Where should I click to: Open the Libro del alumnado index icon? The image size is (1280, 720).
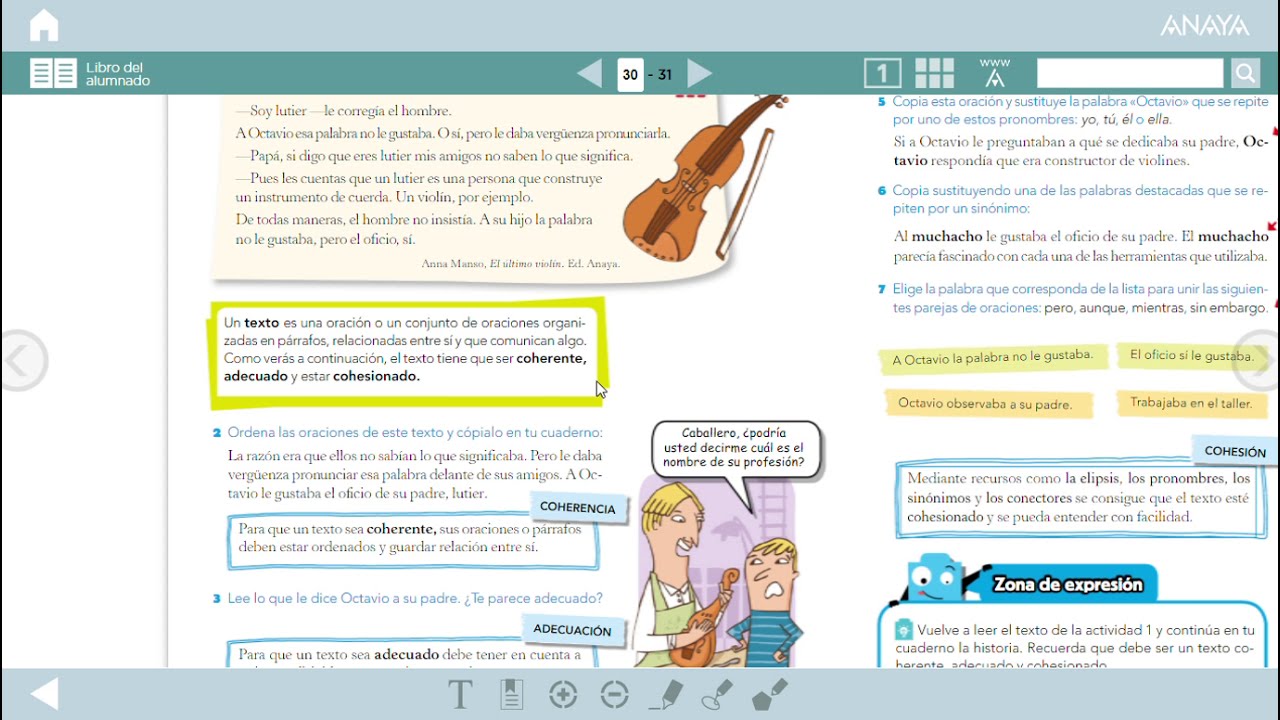point(53,73)
